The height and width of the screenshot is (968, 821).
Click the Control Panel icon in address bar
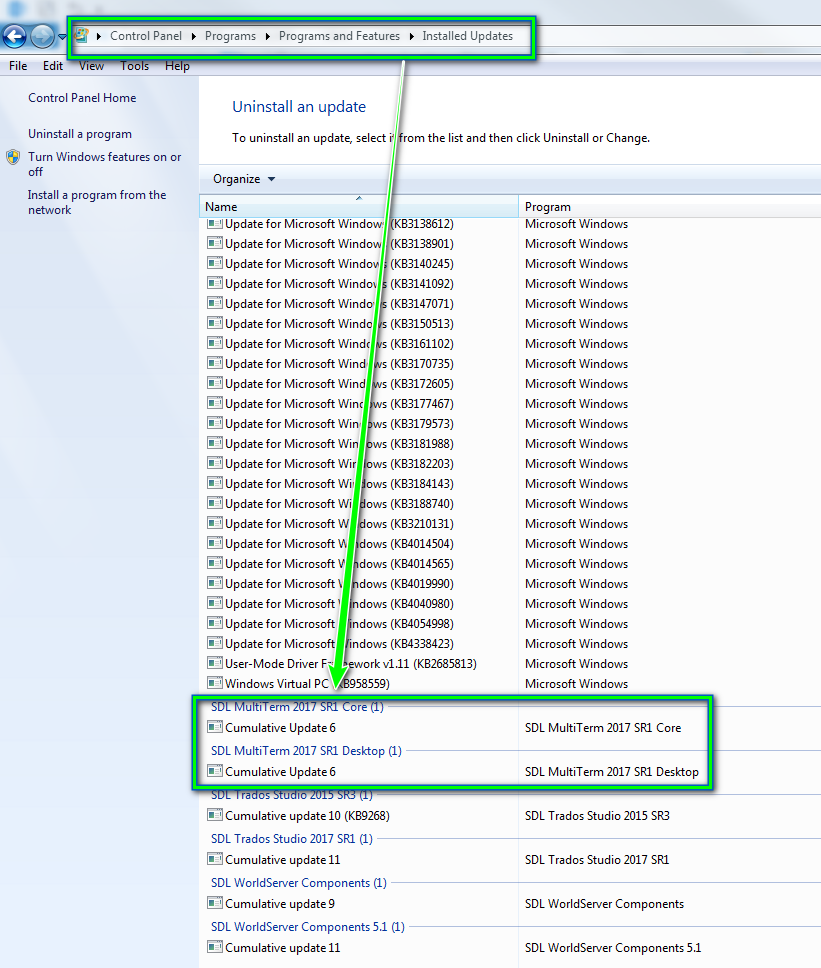[x=82, y=36]
